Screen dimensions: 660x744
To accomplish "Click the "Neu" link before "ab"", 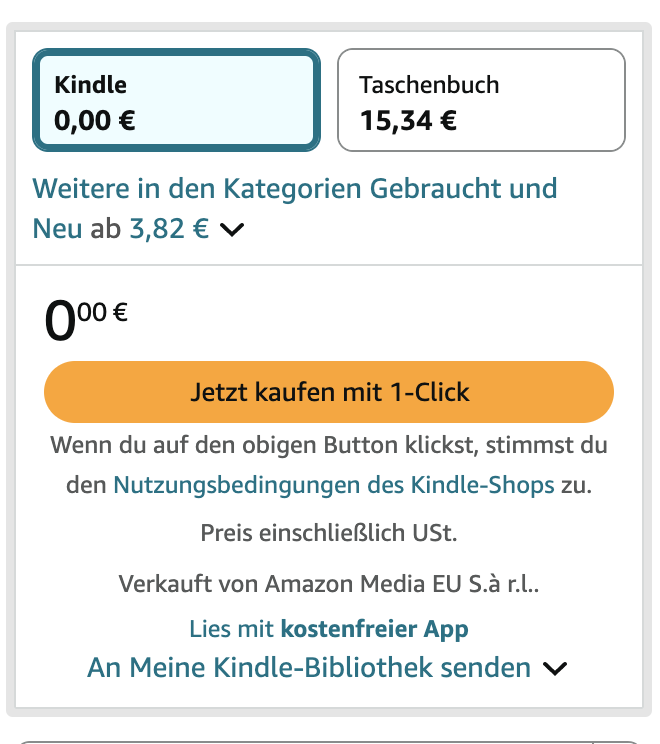I will point(57,229).
